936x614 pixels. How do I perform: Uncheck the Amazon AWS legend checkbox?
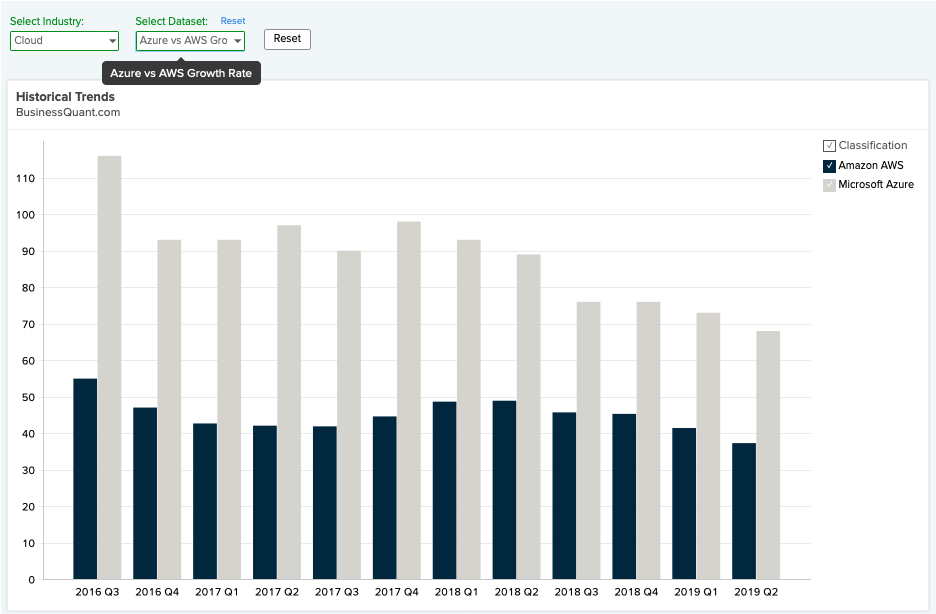click(x=829, y=165)
